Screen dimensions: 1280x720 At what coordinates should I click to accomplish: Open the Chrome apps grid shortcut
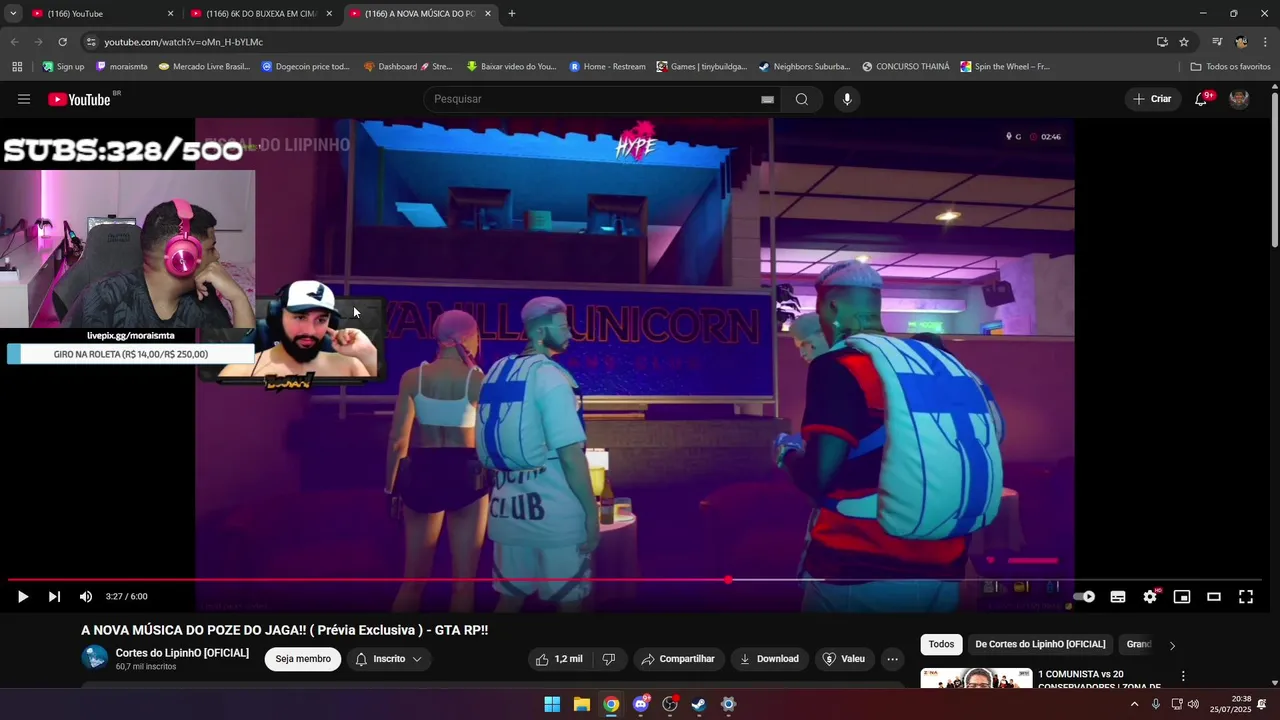coord(17,67)
